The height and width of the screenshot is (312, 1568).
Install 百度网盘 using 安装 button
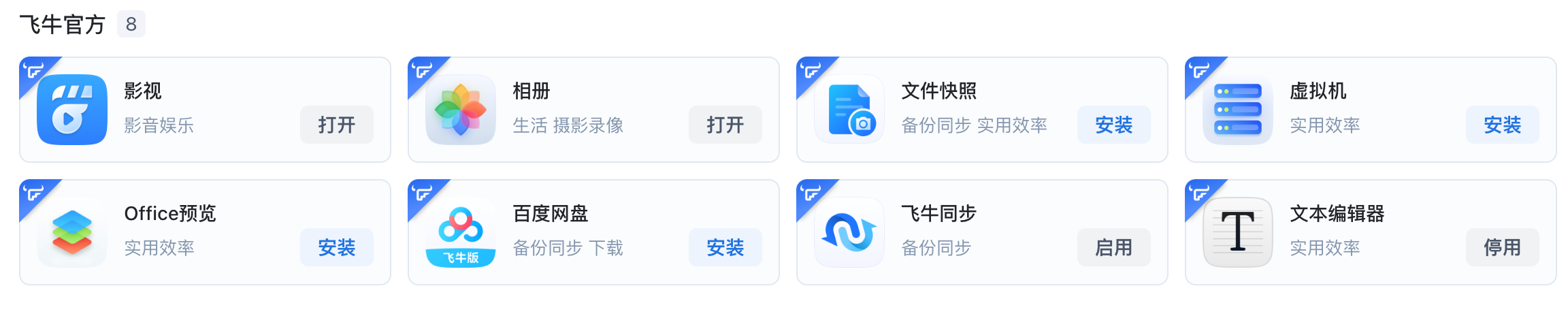(x=725, y=247)
